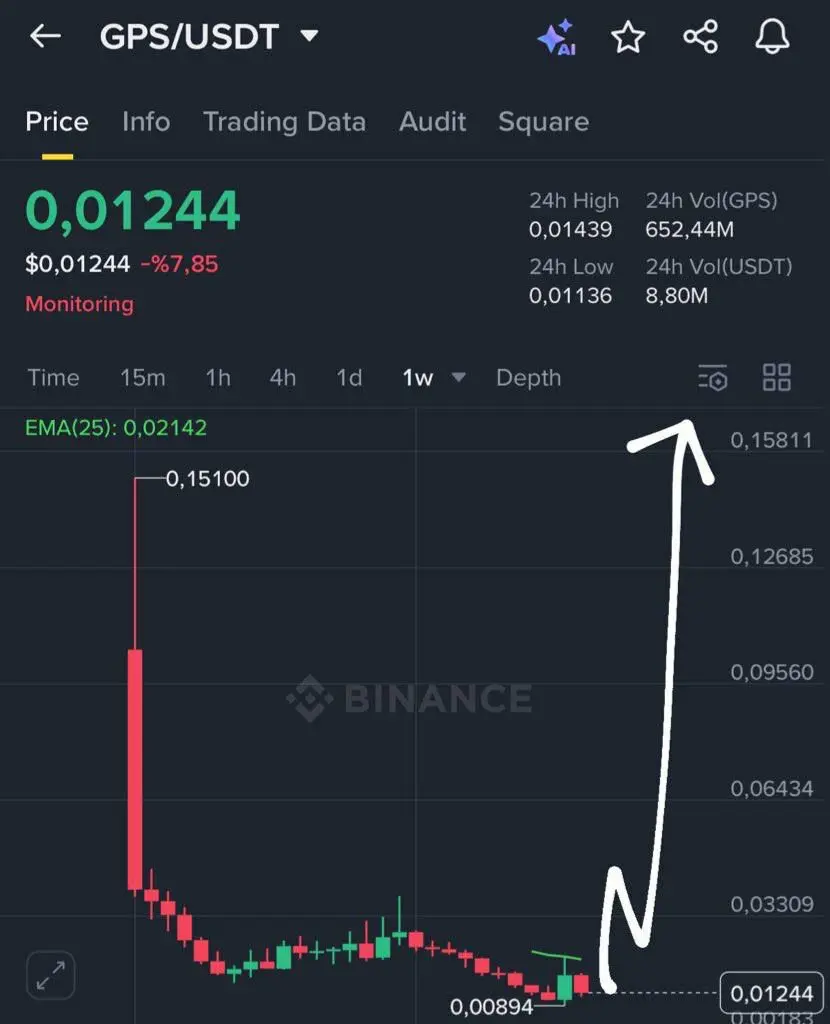
Task: Set a price alert bell
Action: [x=773, y=37]
